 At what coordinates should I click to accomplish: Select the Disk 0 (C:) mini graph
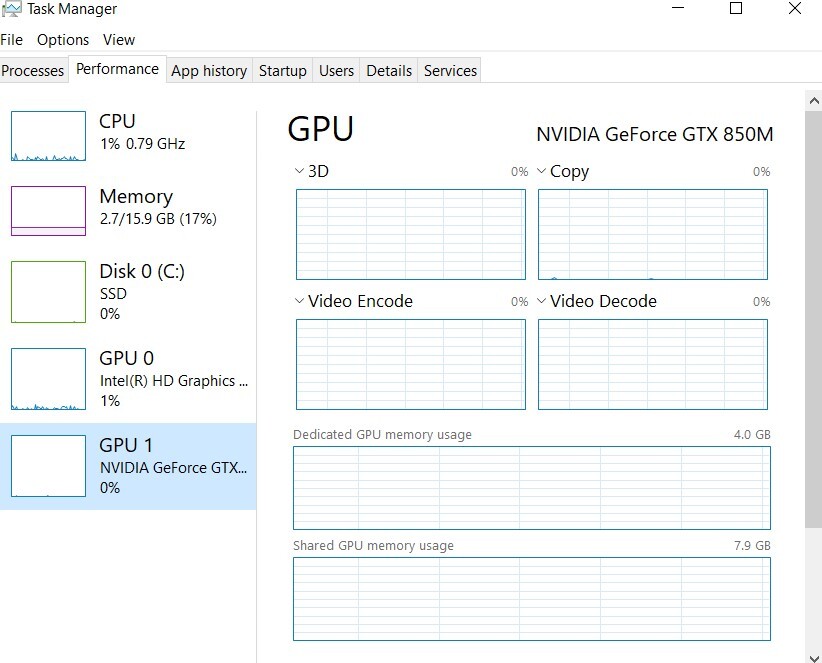pyautogui.click(x=48, y=292)
